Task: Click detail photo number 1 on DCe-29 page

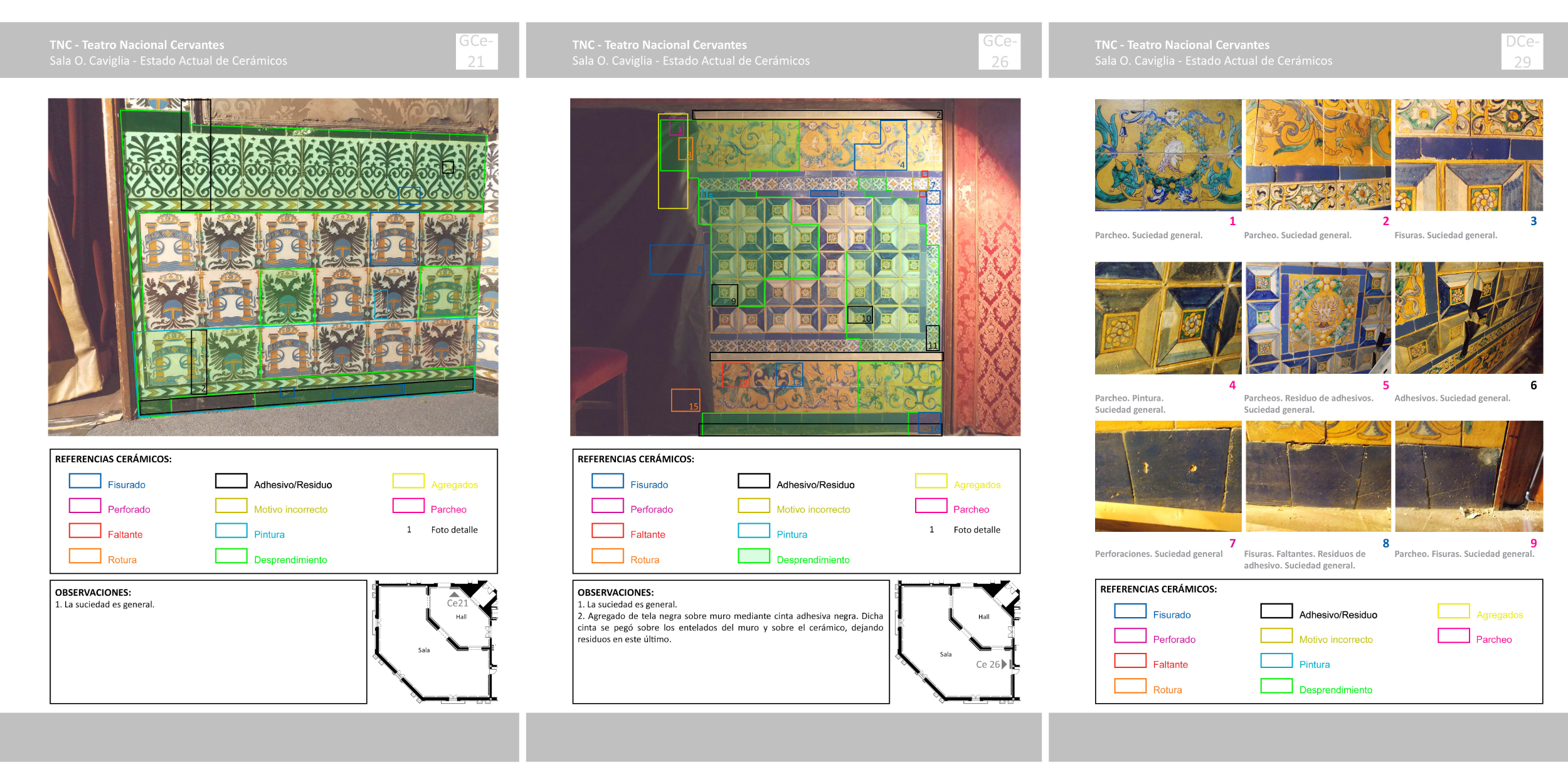Action: (x=1168, y=155)
